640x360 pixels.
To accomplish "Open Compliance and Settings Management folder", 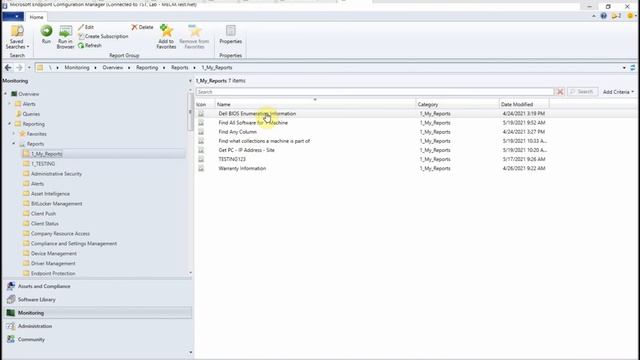I will click(x=74, y=244).
